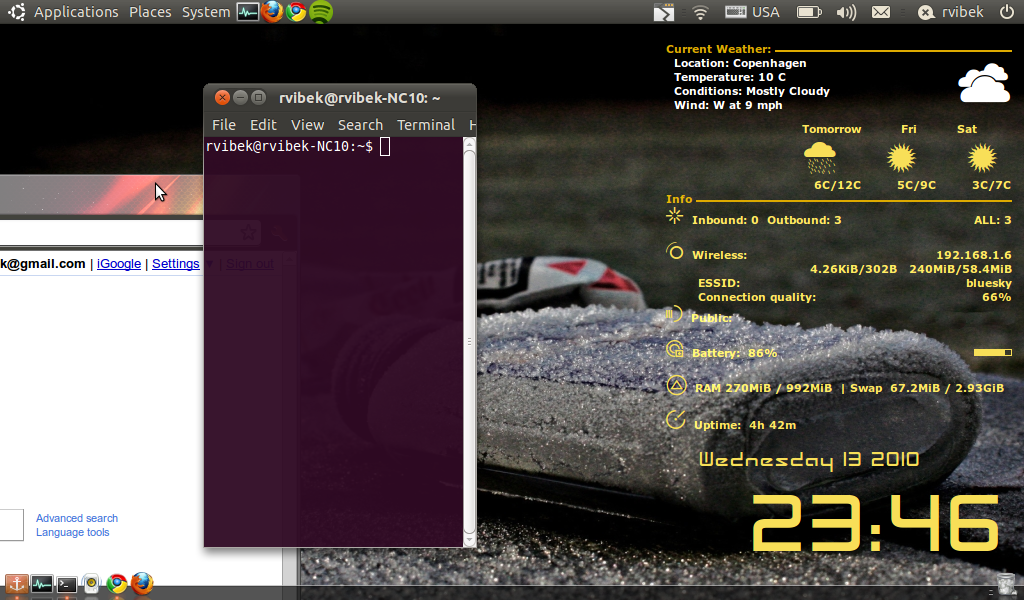Screen dimensions: 1024x600
Task: Launch Firefox from the top panel
Action: click(x=272, y=12)
